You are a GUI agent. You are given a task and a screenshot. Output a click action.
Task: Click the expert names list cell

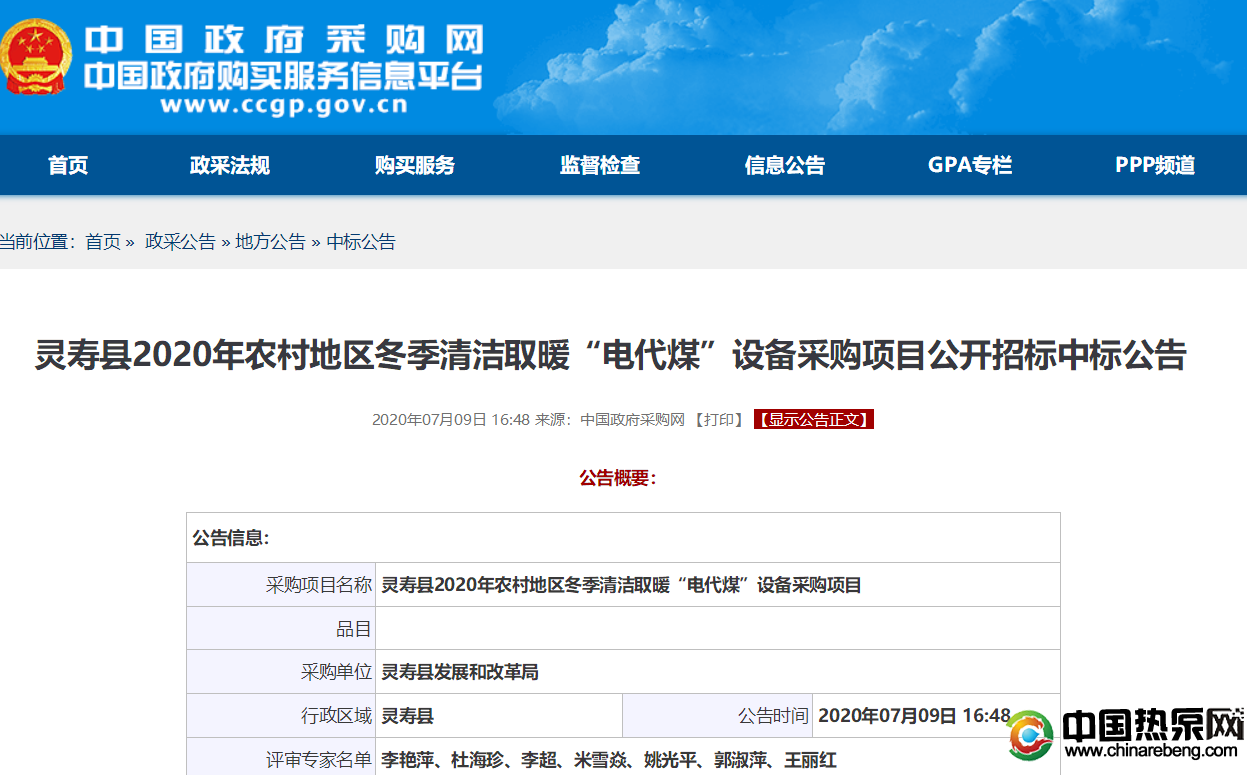click(718, 757)
